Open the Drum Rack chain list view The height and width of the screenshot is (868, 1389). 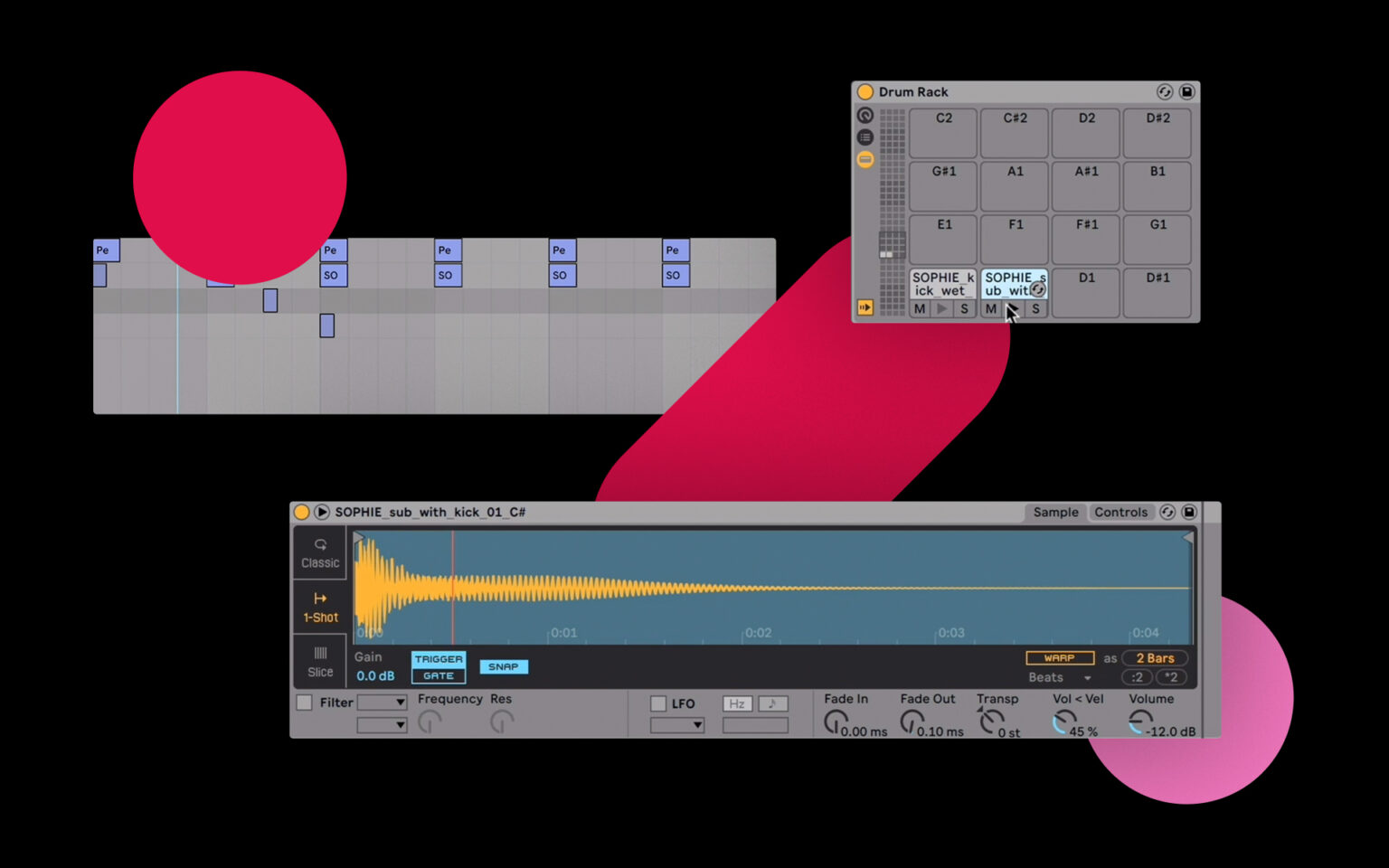(x=864, y=137)
